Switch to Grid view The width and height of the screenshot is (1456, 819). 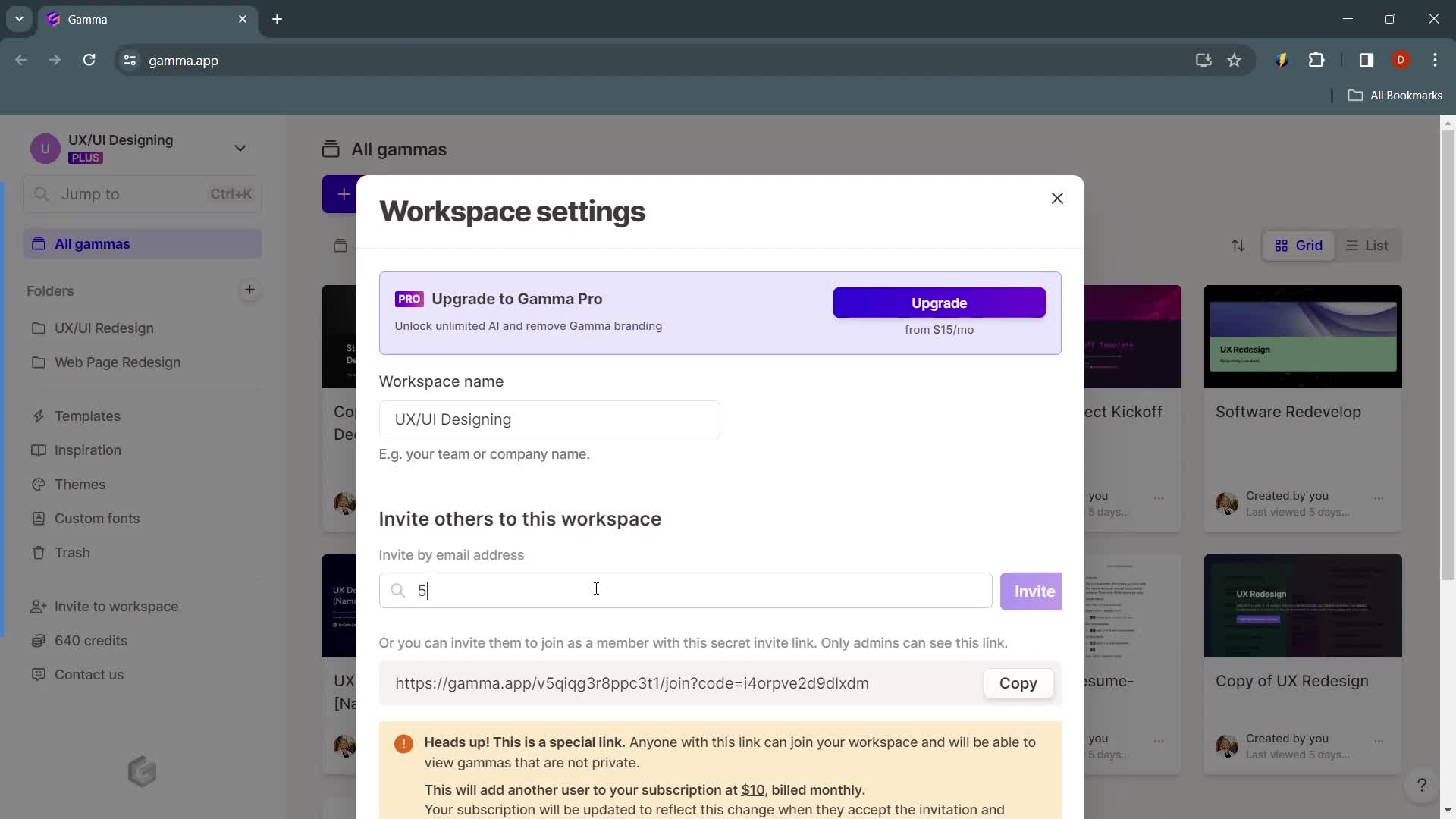[x=1298, y=246]
